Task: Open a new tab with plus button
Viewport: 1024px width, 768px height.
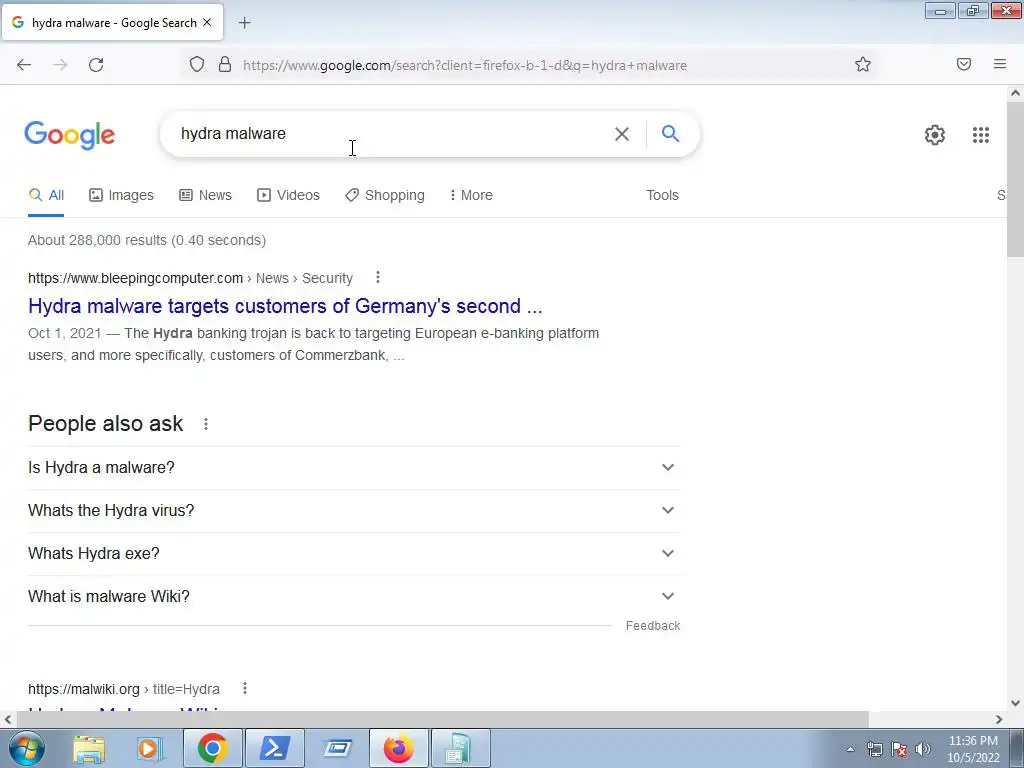Action: click(x=244, y=23)
